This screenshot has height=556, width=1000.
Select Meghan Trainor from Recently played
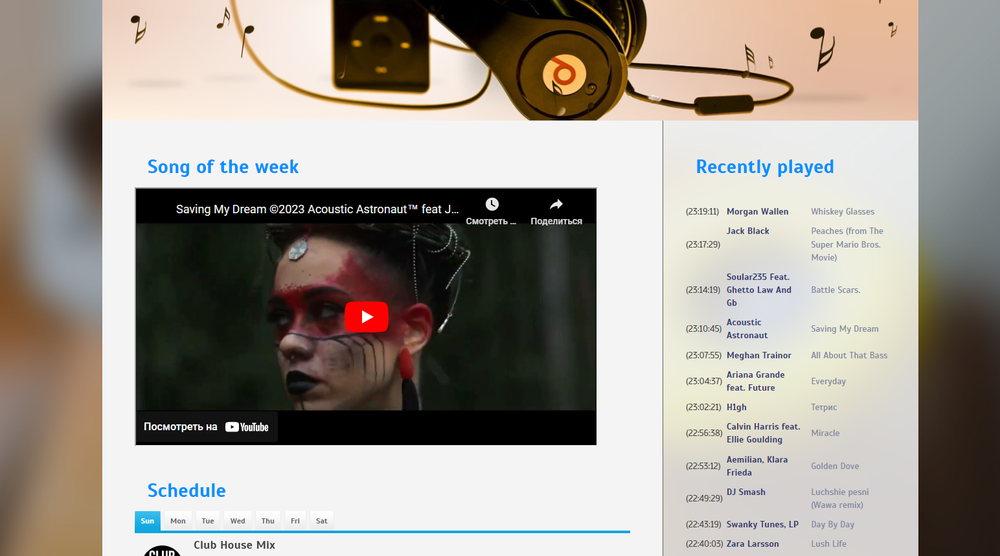[758, 356]
